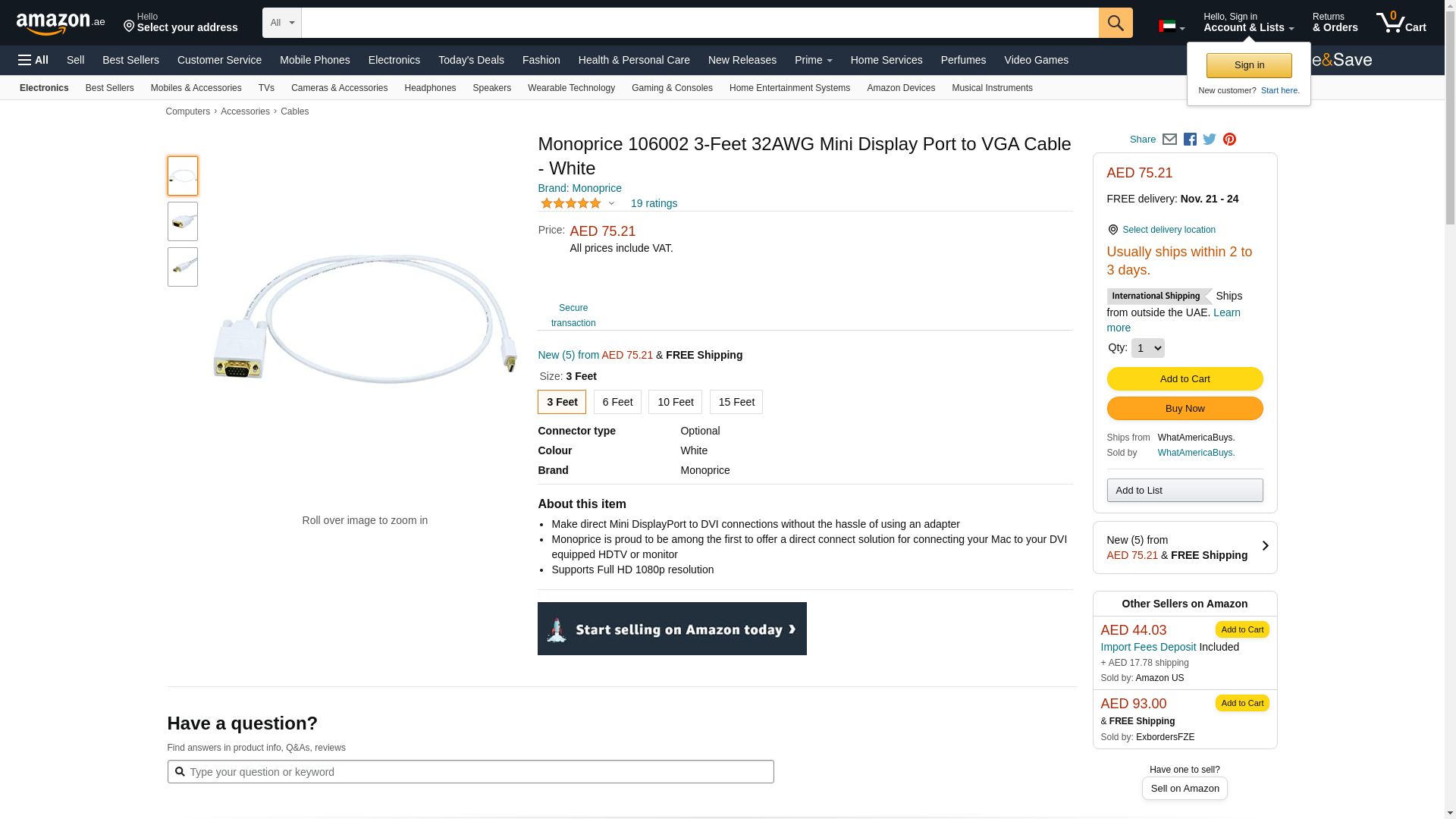Viewport: 1456px width, 819px height.
Task: Open the shopping cart icon
Action: coord(1401,23)
